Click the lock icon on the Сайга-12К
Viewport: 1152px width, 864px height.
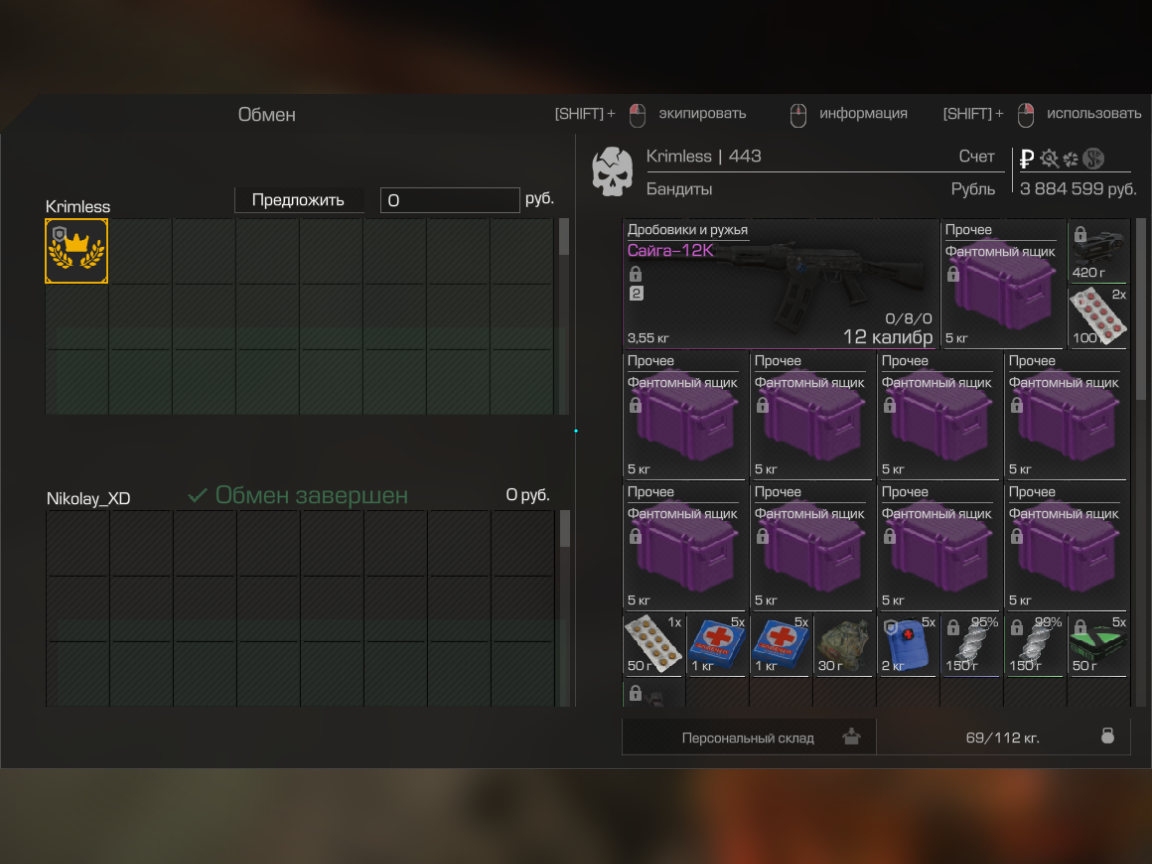click(x=636, y=274)
